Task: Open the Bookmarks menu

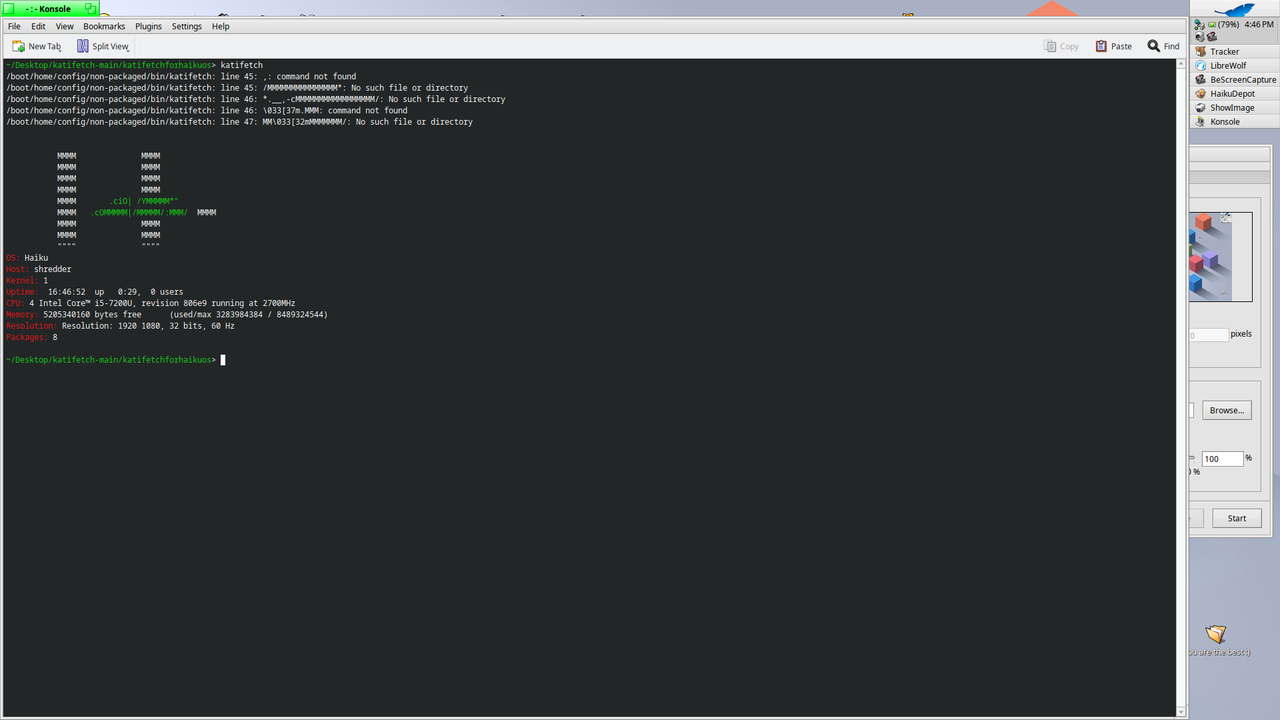Action: click(104, 26)
